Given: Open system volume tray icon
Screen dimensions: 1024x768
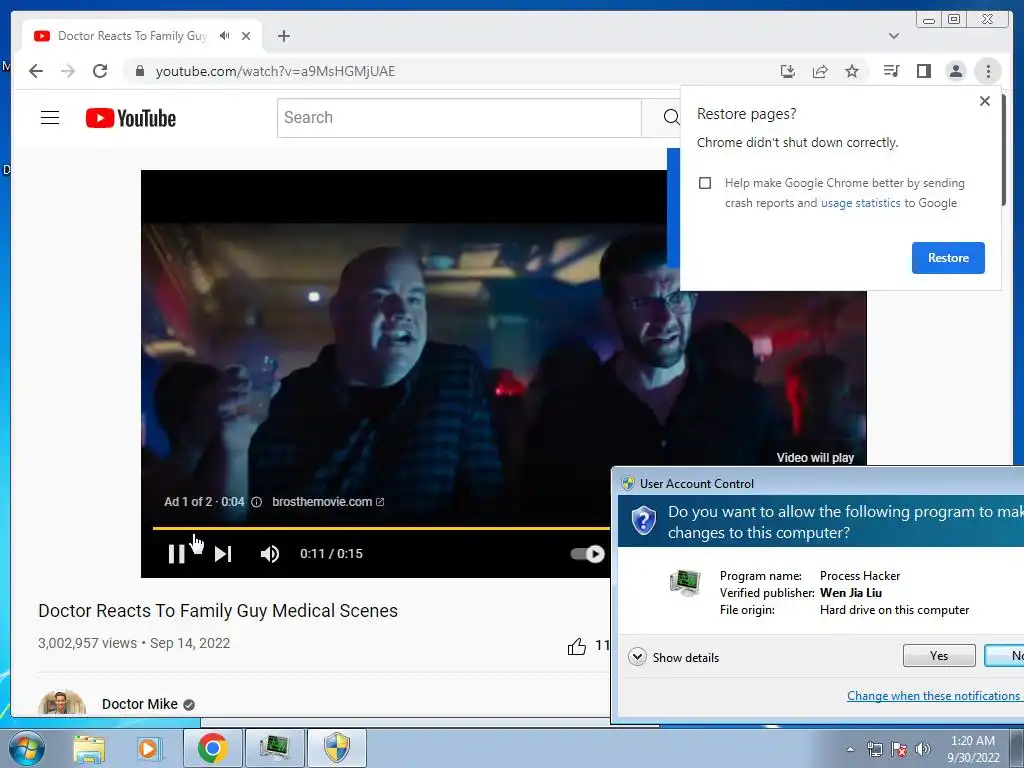Looking at the screenshot, I should pos(923,749).
